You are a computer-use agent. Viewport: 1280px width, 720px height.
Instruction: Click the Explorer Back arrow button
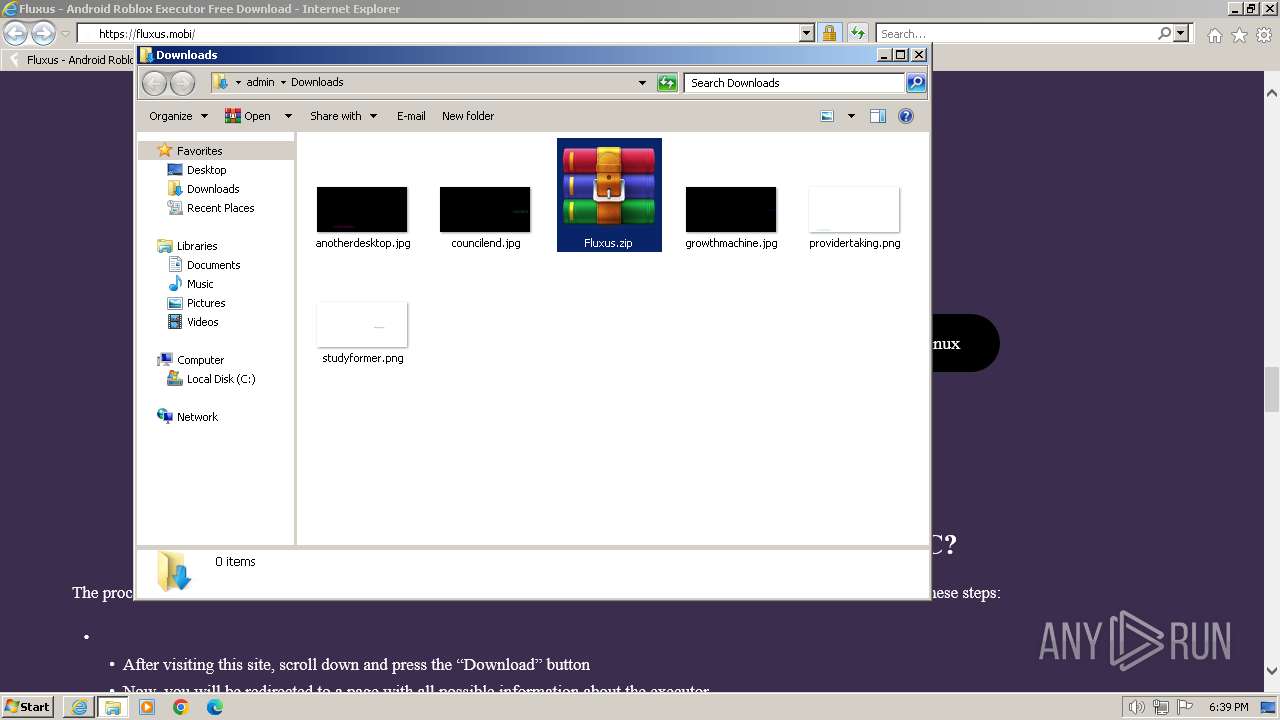click(x=154, y=83)
